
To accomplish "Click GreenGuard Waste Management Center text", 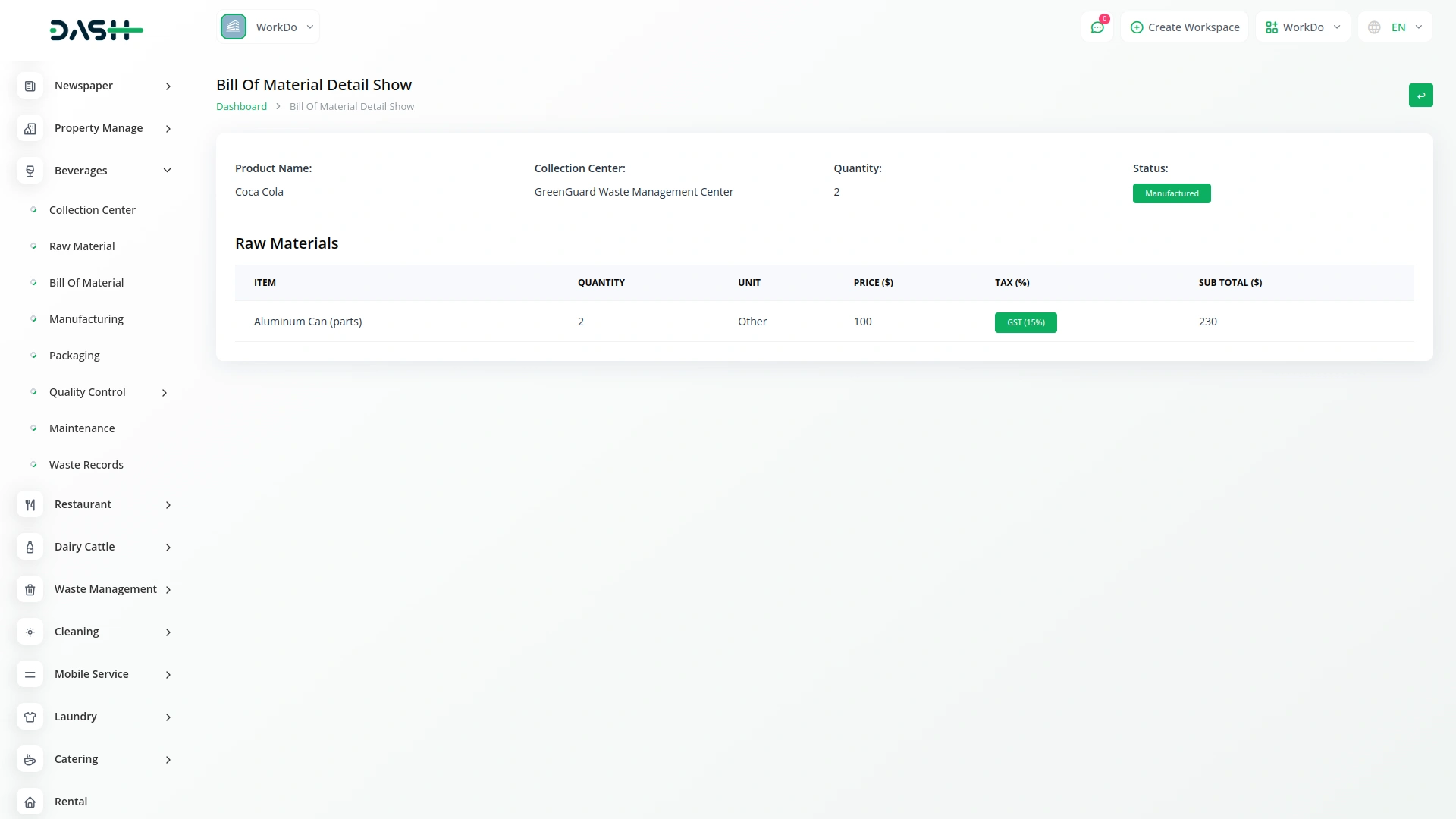I will pyautogui.click(x=633, y=192).
